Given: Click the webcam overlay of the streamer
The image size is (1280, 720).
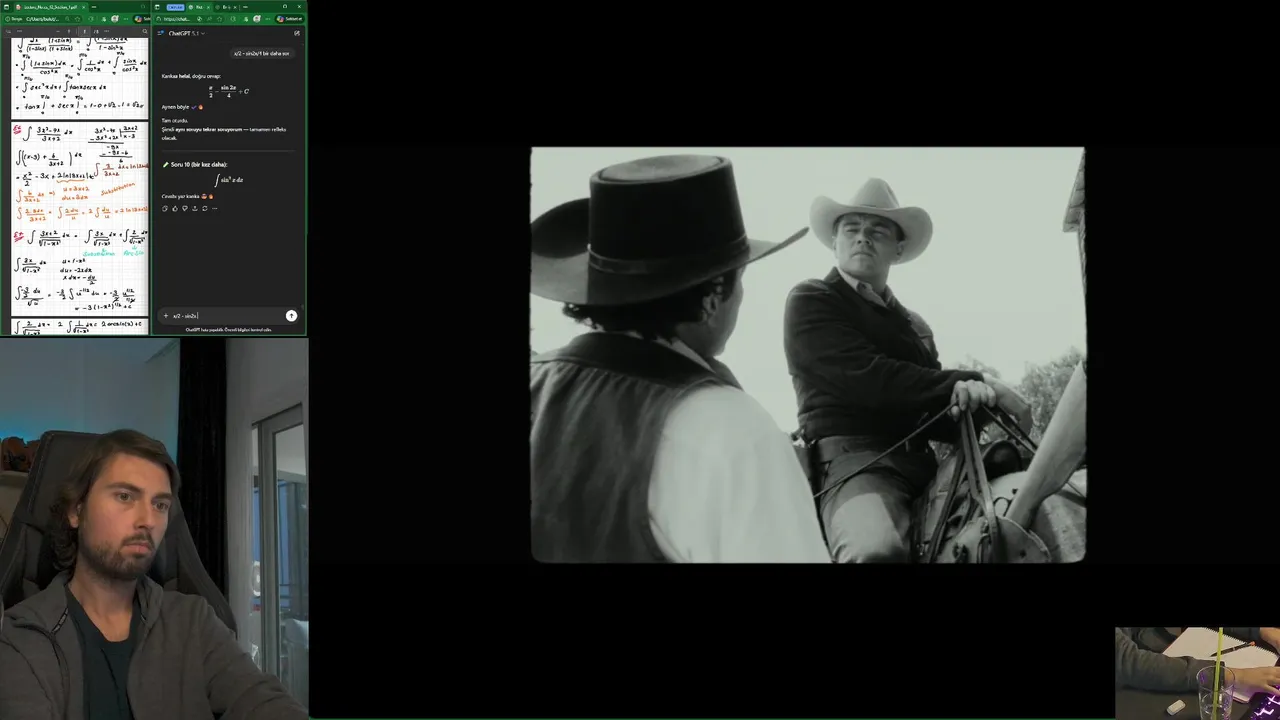Looking at the screenshot, I should tap(154, 528).
